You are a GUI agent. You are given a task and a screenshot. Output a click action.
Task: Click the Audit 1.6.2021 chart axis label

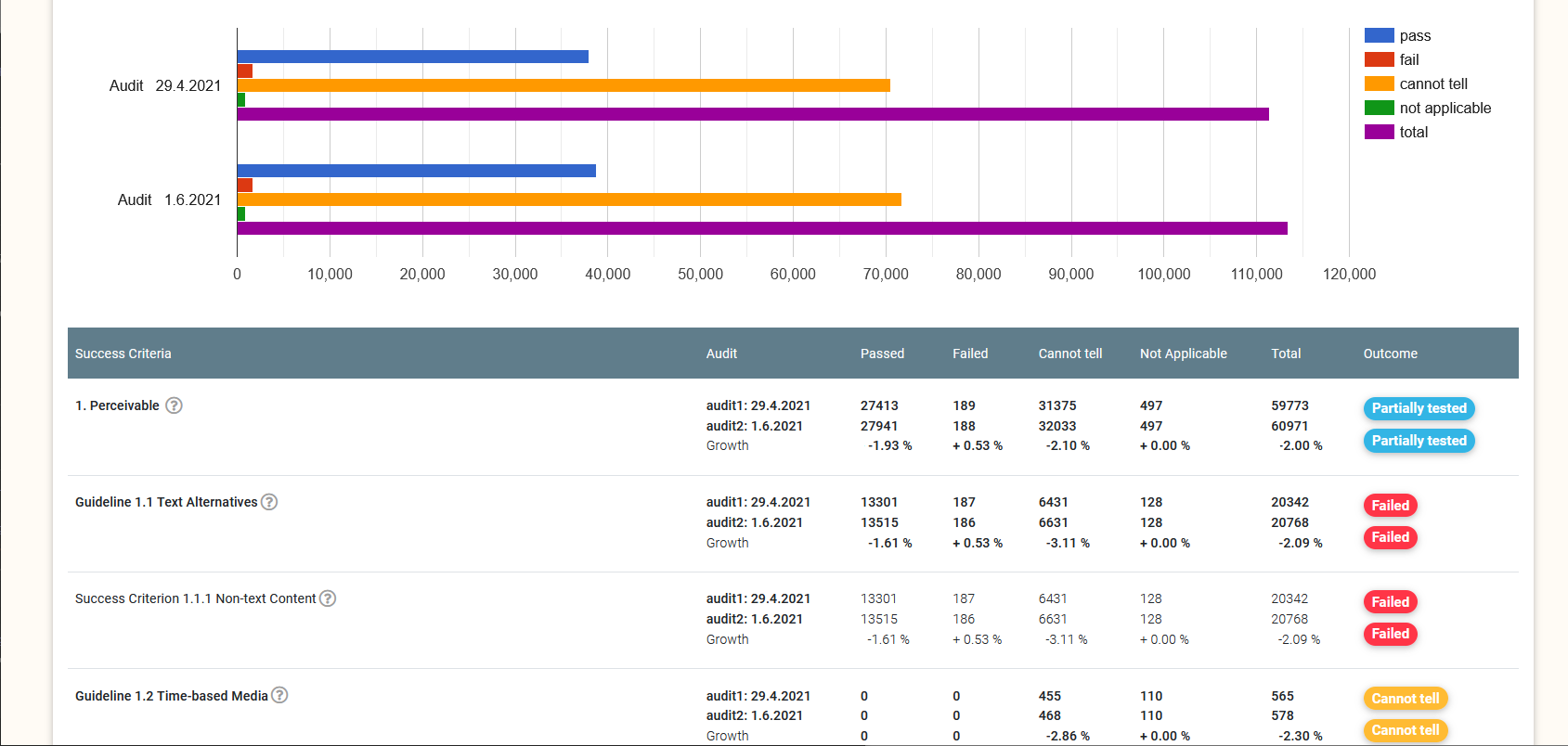pyautogui.click(x=169, y=199)
